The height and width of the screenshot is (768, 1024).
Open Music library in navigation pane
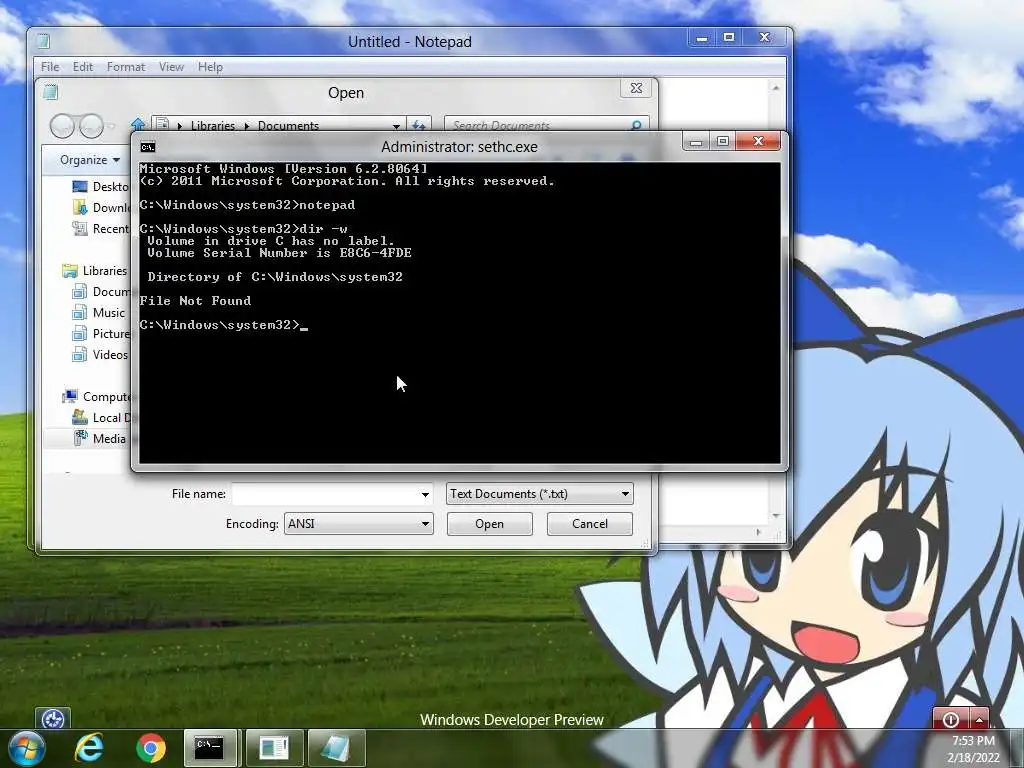[99, 312]
